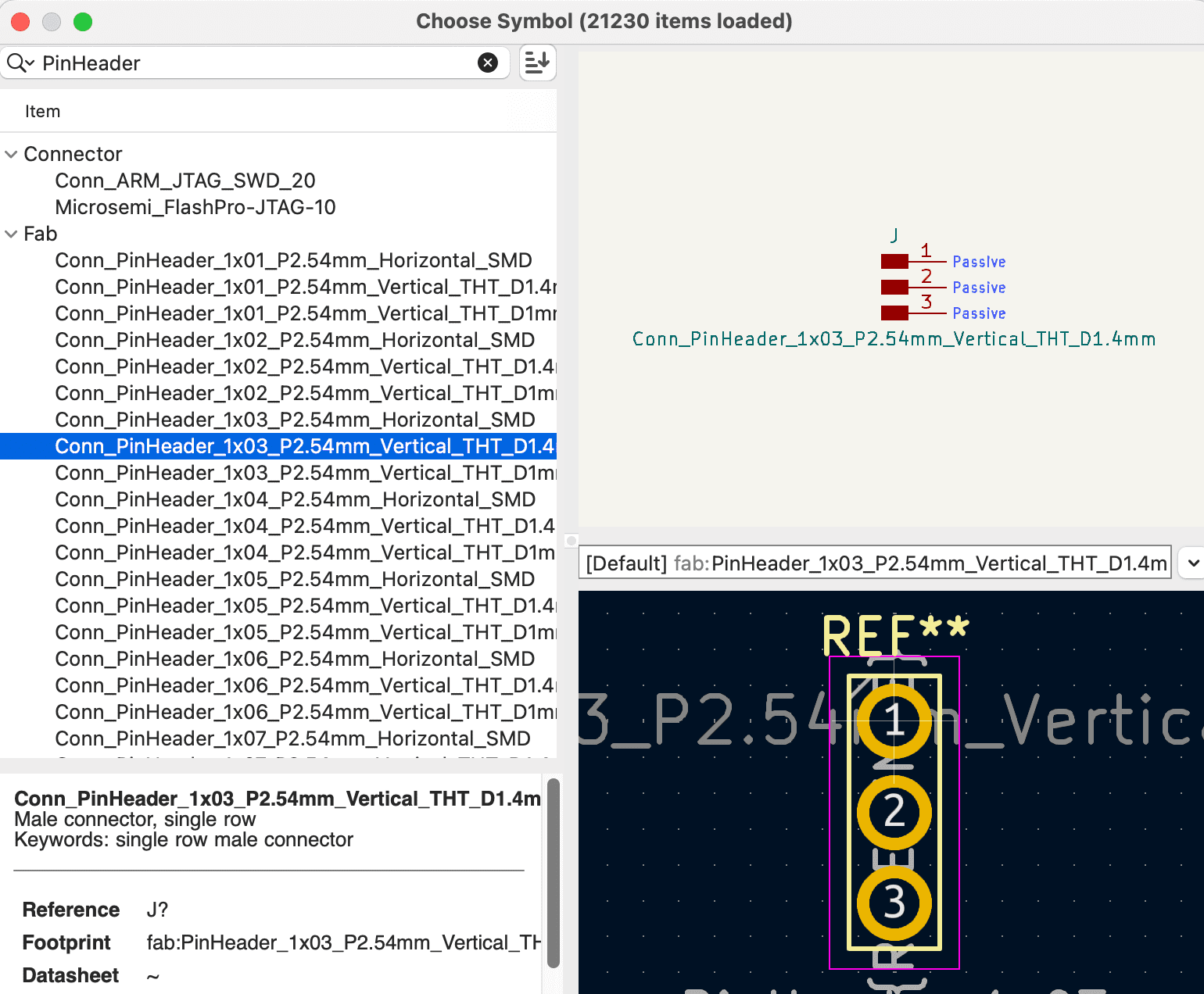The width and height of the screenshot is (1204, 994).
Task: Click into the PinHeader search field
Action: pos(254,63)
